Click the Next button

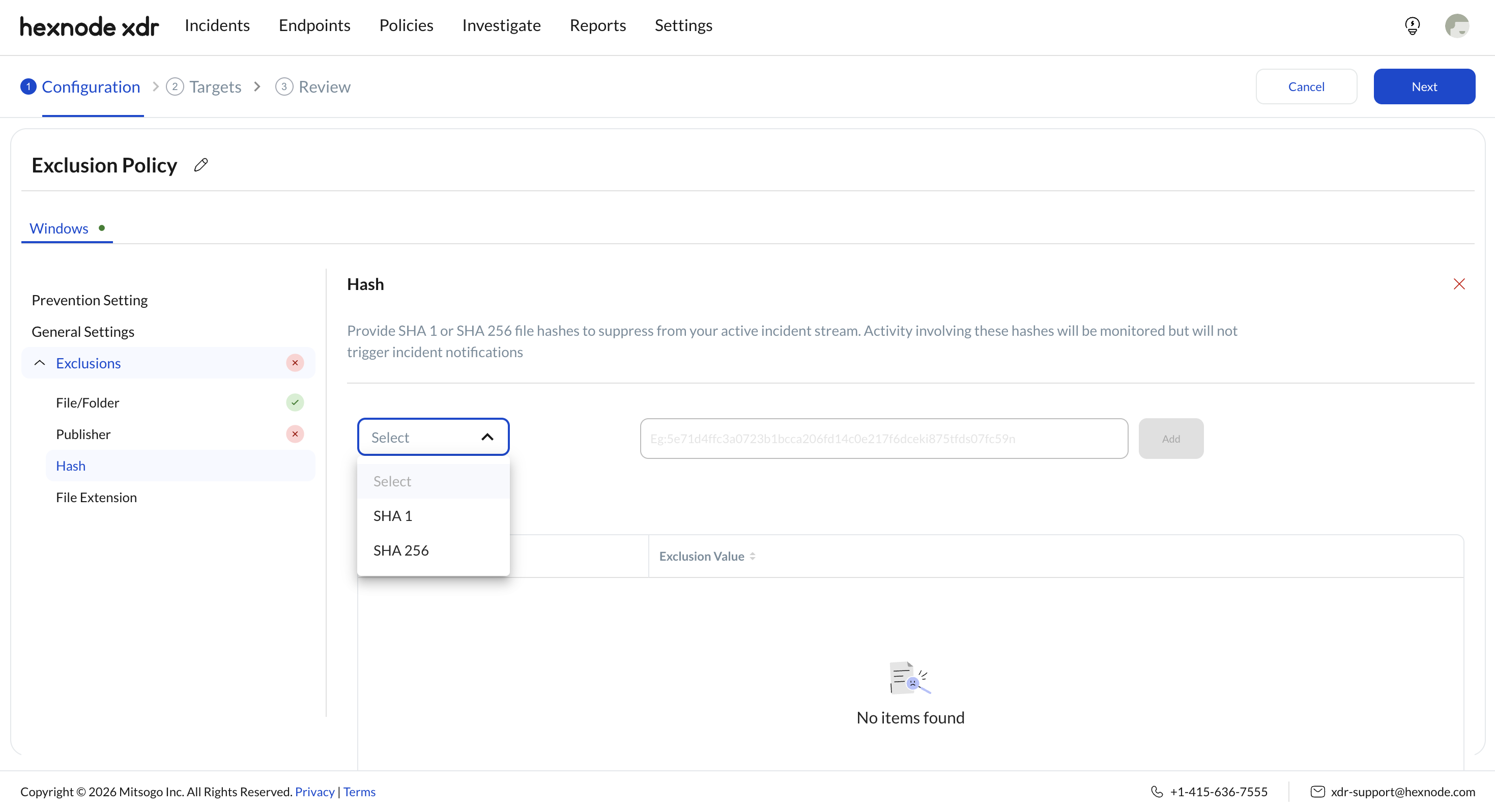1424,86
